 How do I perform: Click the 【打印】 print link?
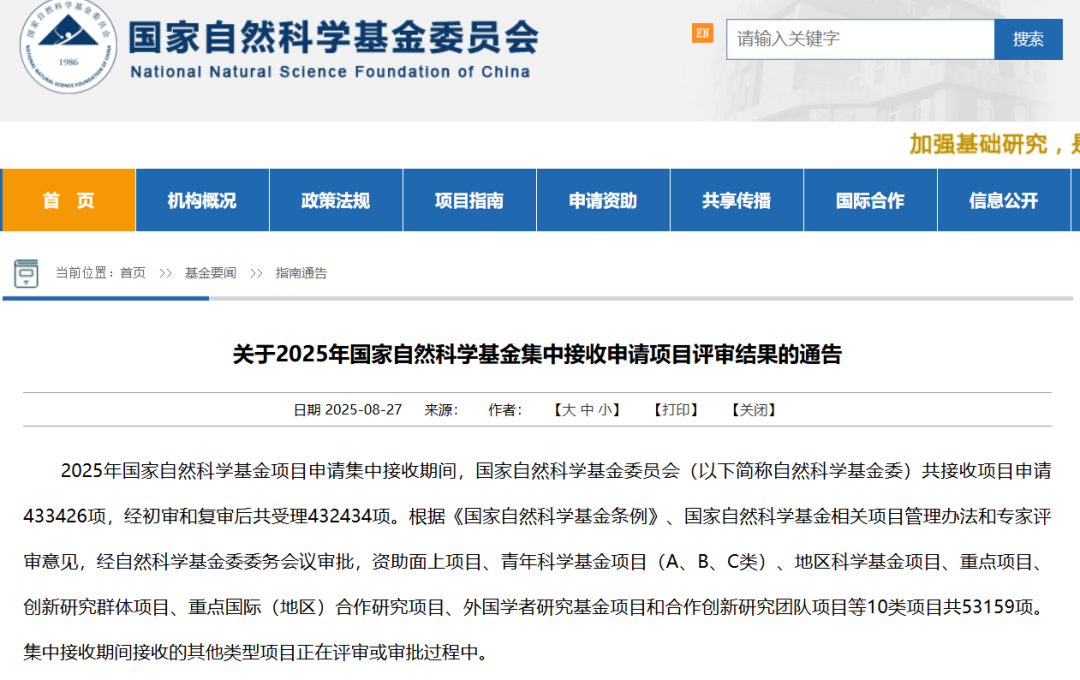pos(676,410)
